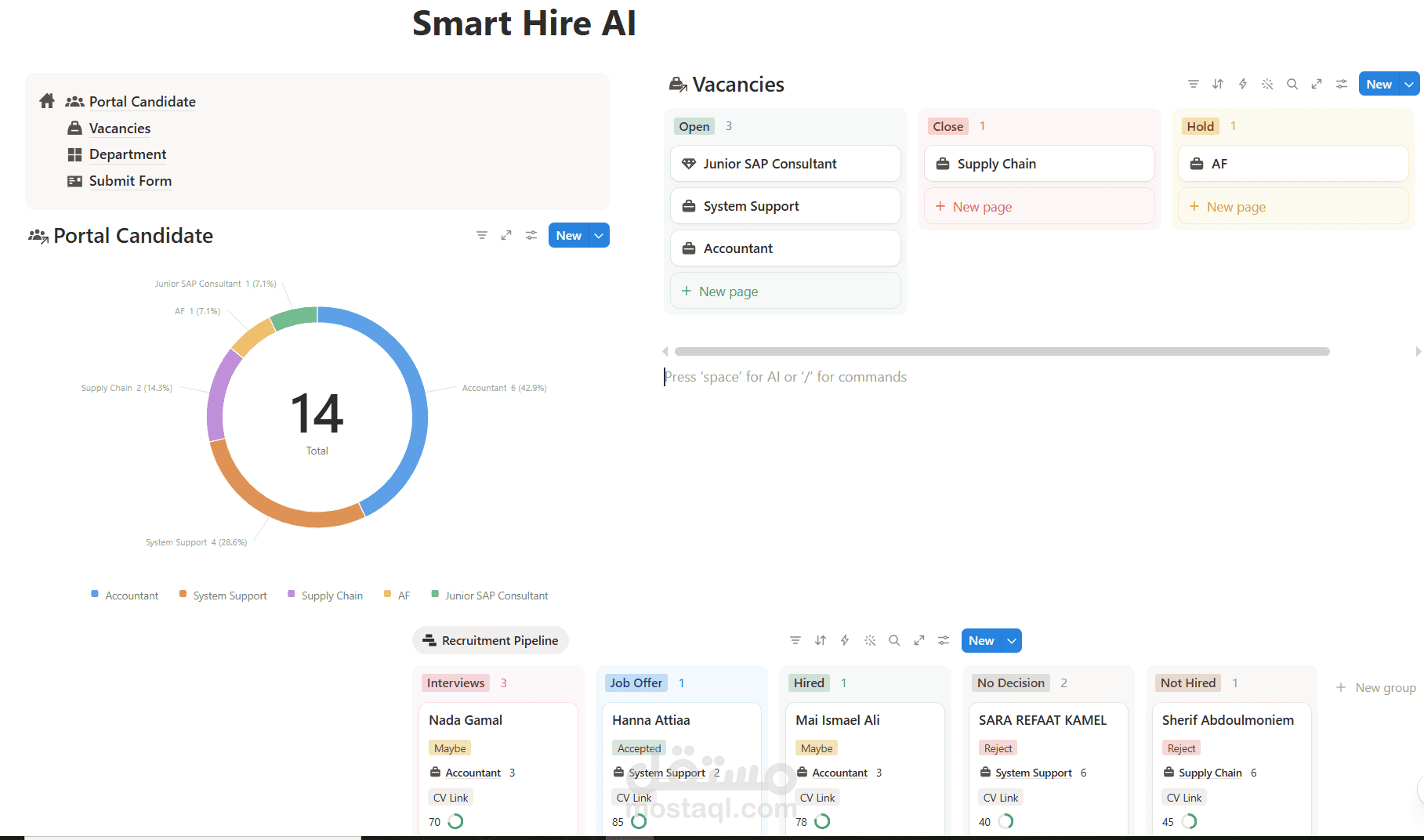Click New button in Recruitment Pipeline section
Screen dimensions: 1424x840
pyautogui.click(x=981, y=641)
